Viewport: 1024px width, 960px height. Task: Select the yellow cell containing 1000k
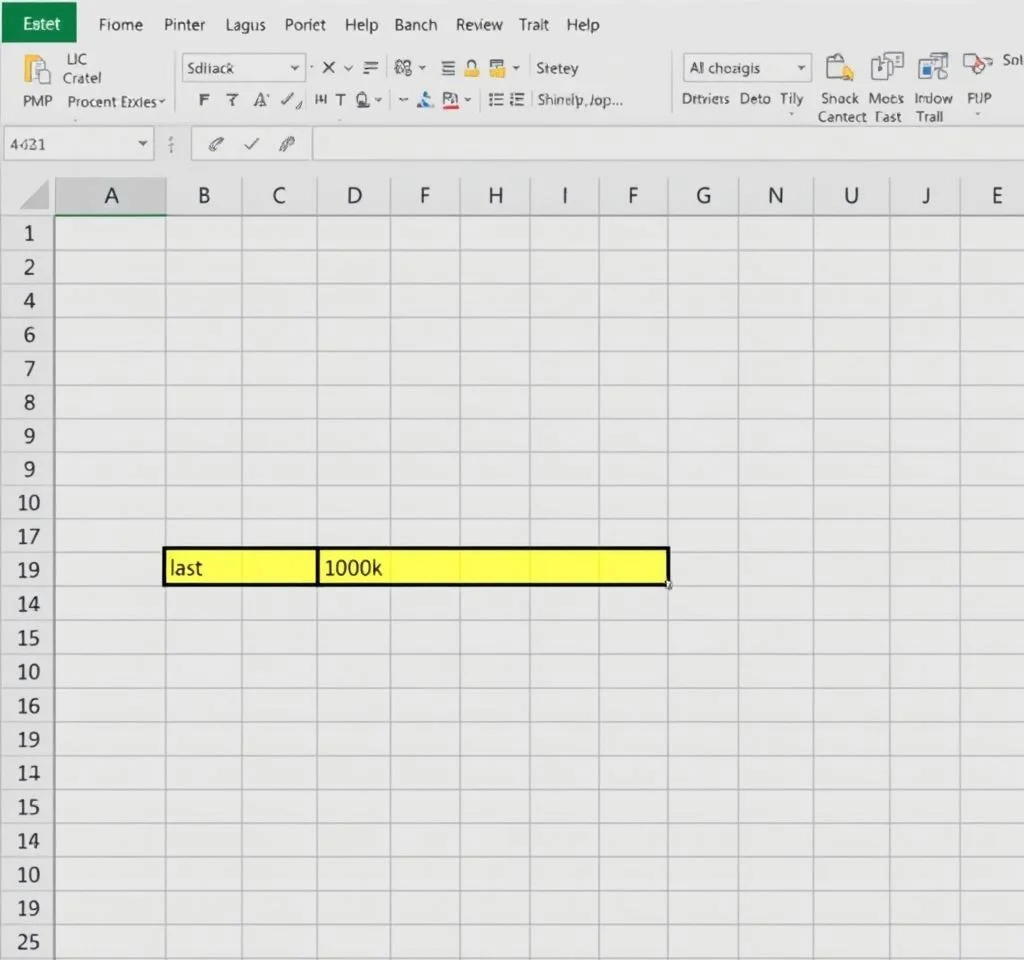(x=493, y=567)
